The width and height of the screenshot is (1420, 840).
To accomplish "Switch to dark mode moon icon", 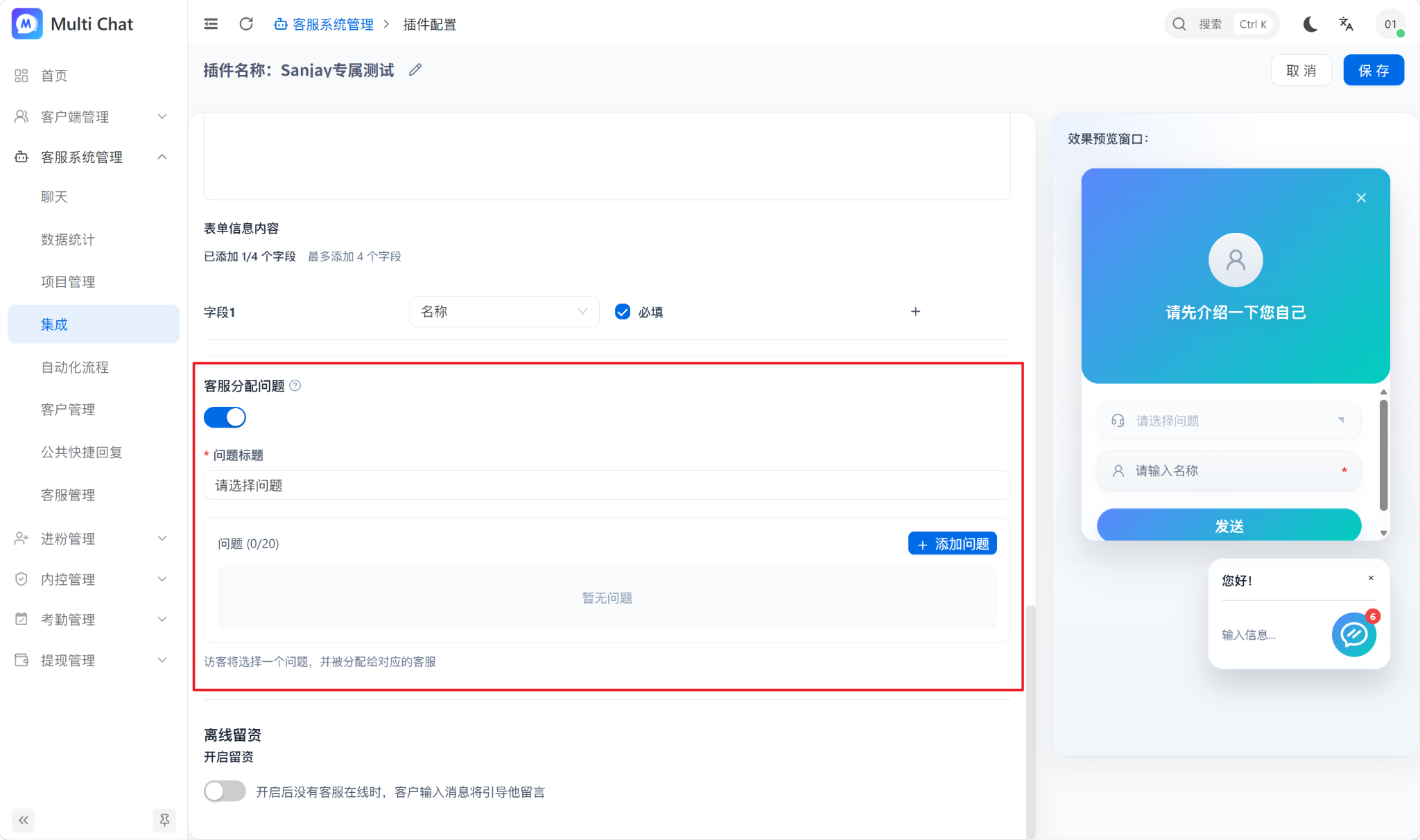I will coord(1310,24).
